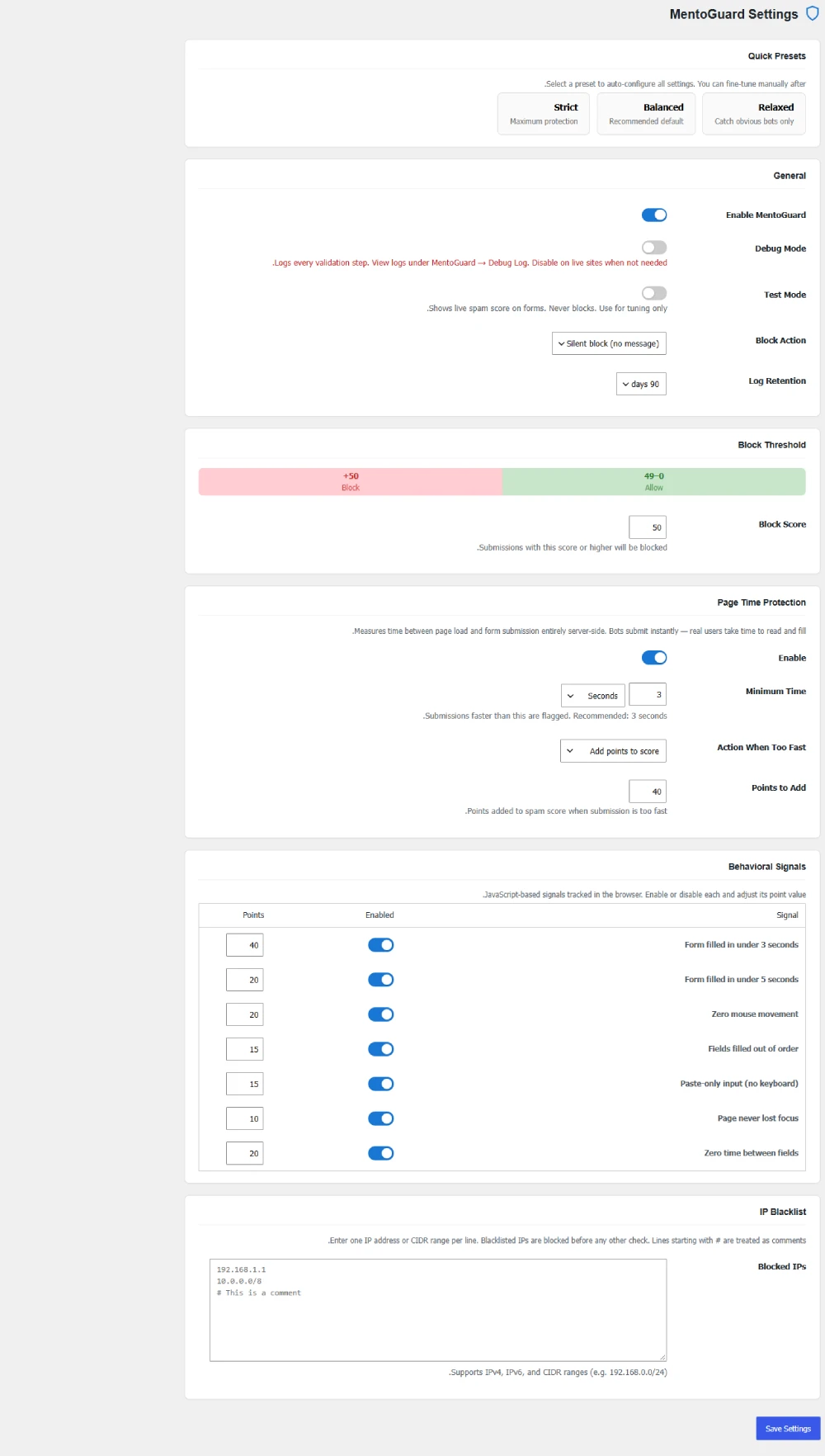Screen dimensions: 825x1456
Task: Open the Log Retention days dropdown
Action: coord(641,384)
